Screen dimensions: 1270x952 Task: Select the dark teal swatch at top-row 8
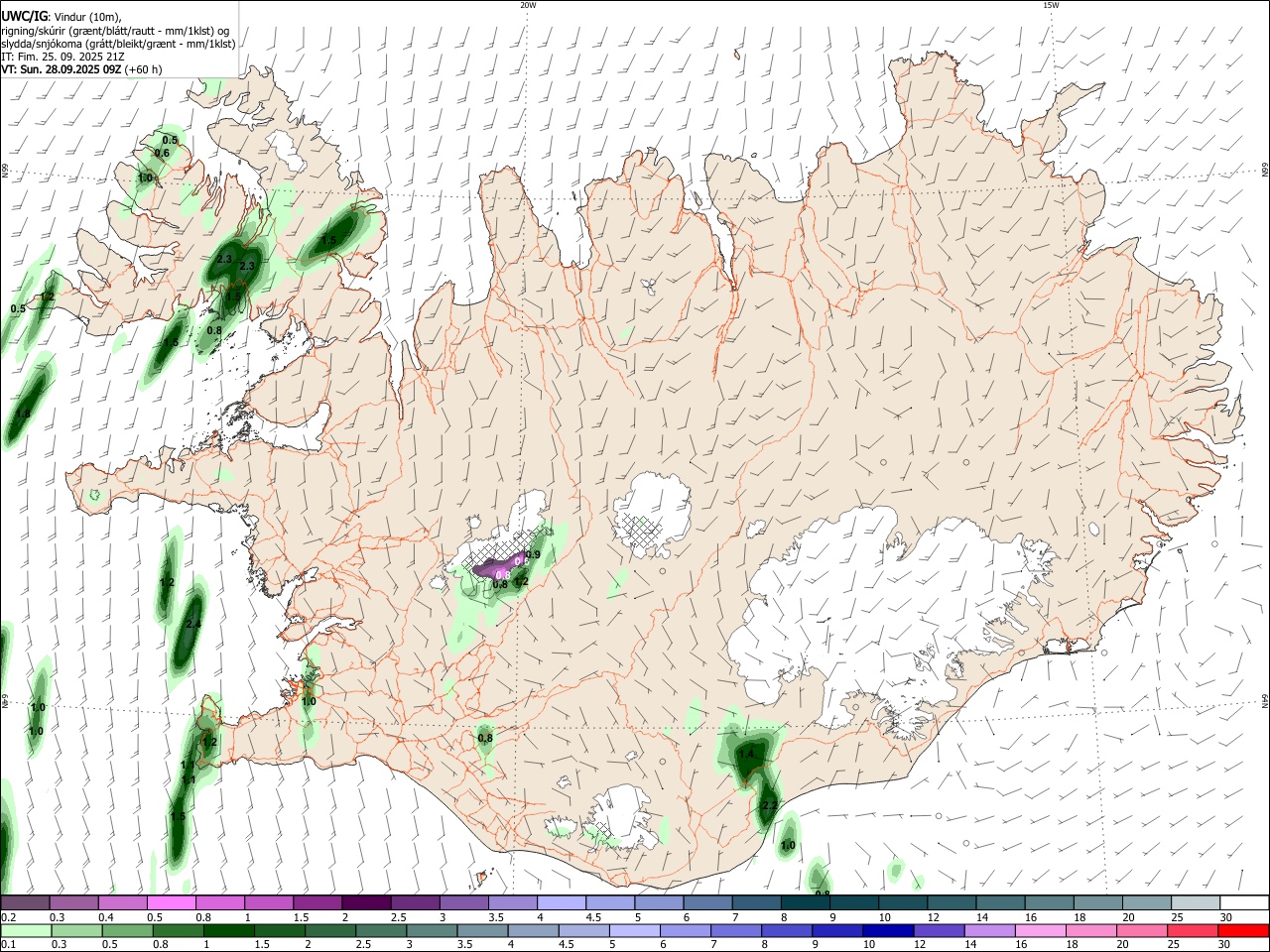tap(805, 902)
